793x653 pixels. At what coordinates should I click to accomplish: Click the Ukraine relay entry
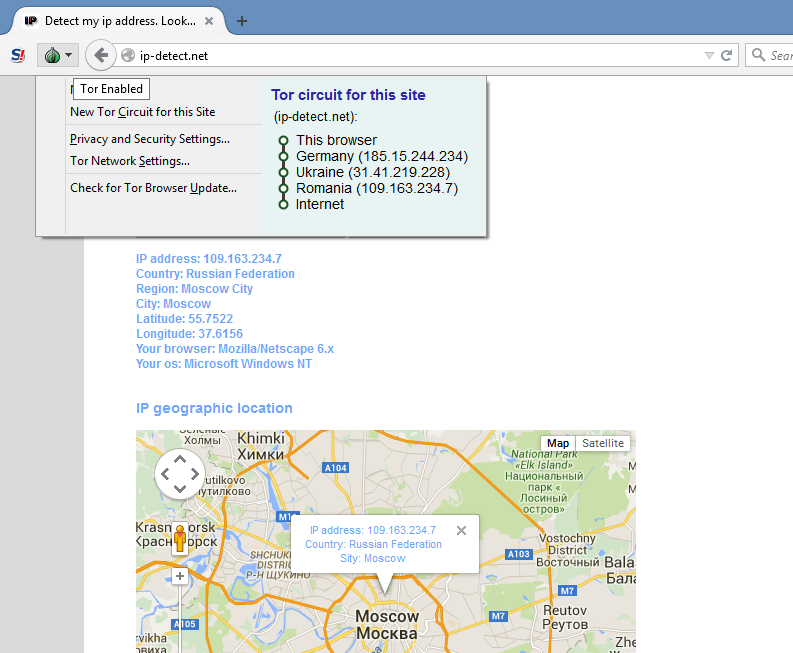tap(373, 172)
